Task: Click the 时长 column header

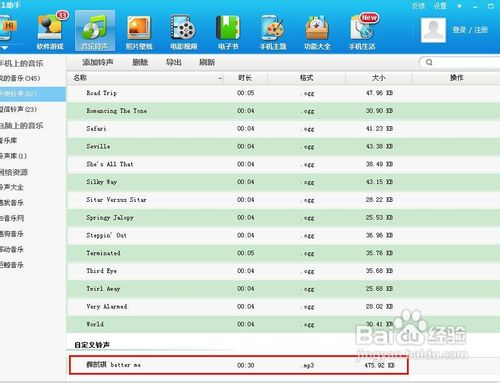Action: point(245,78)
